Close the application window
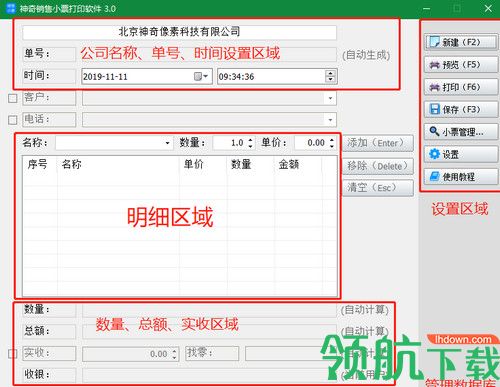This screenshot has height=387, width=500. tap(488, 9)
